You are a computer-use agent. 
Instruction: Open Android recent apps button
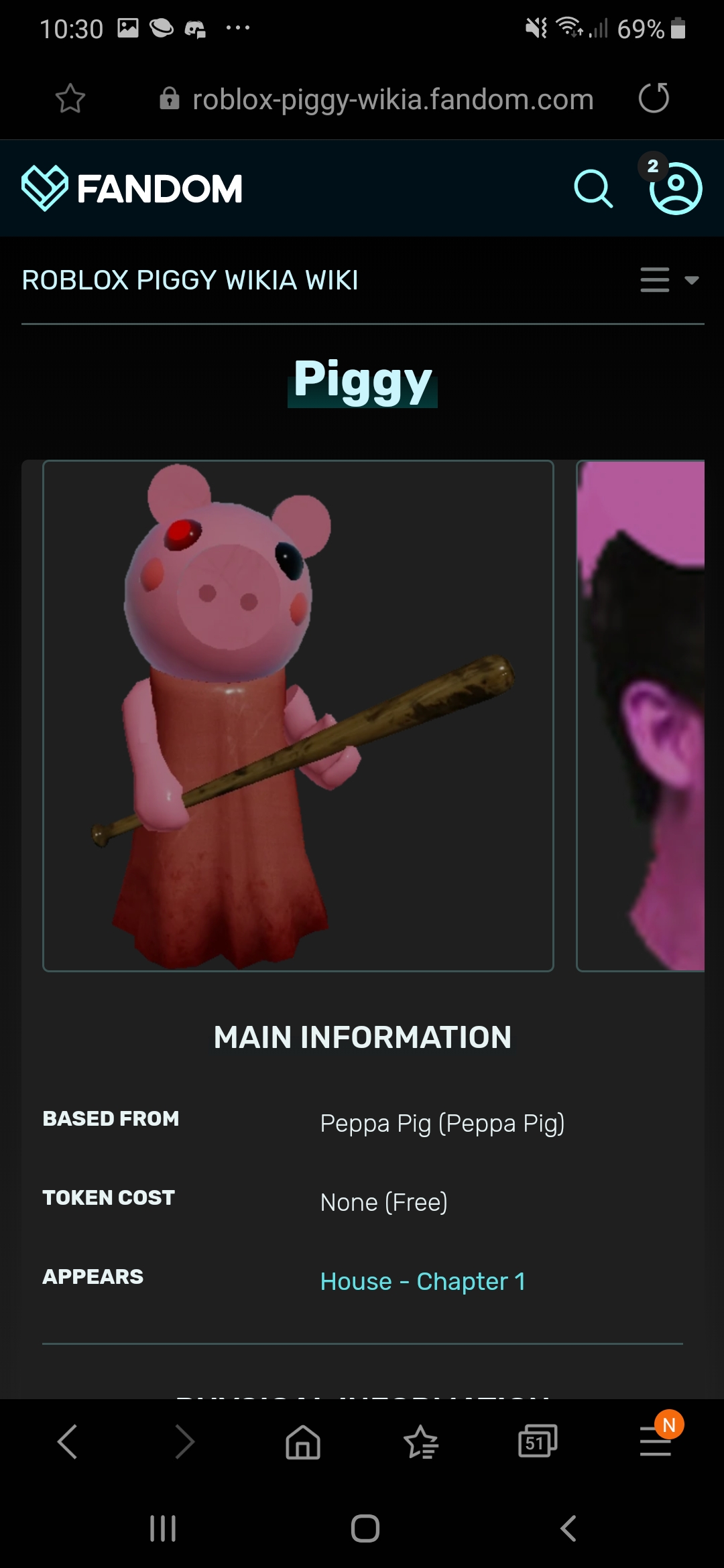163,1528
